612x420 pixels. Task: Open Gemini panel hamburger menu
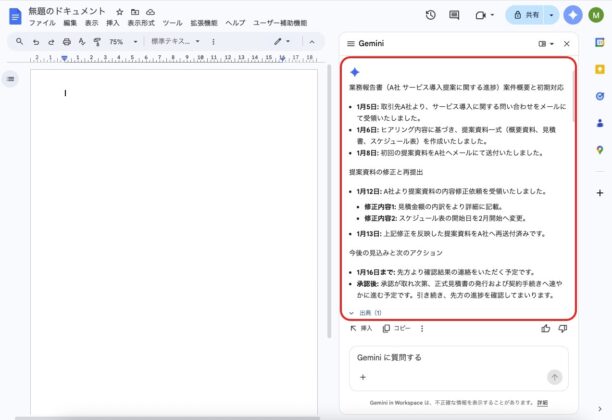coord(350,43)
